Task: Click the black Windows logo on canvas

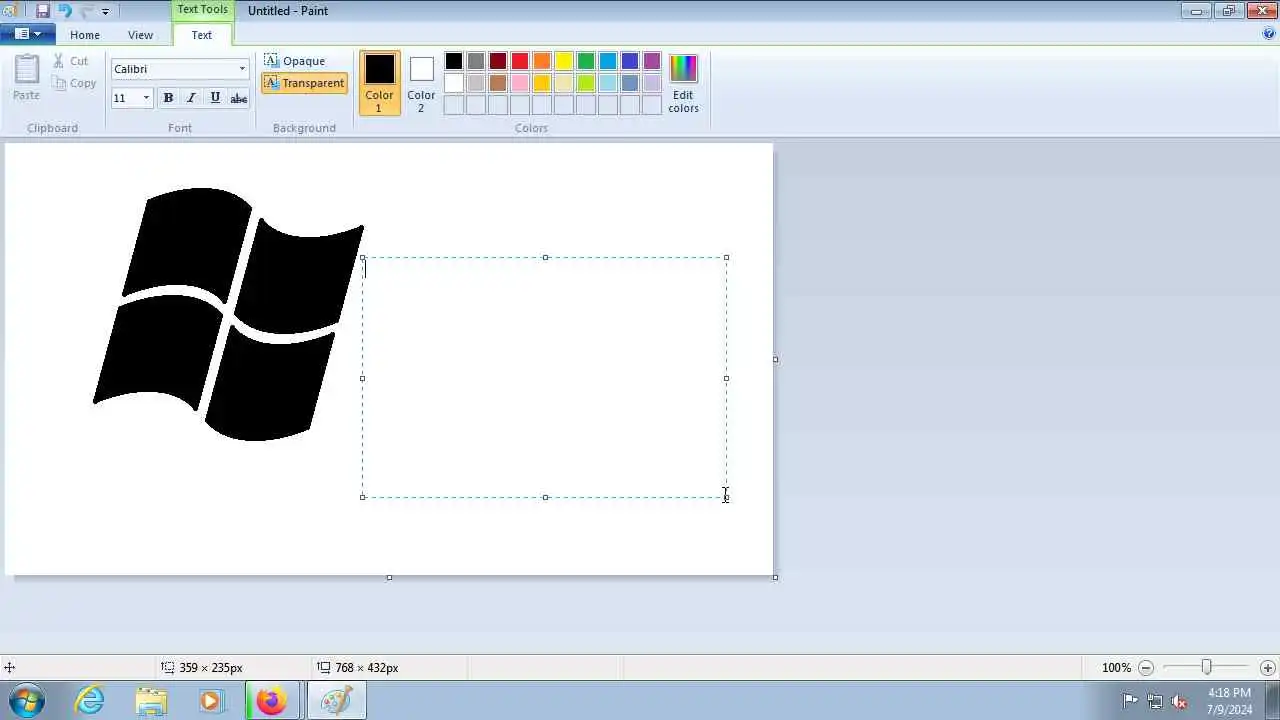Action: 228,314
